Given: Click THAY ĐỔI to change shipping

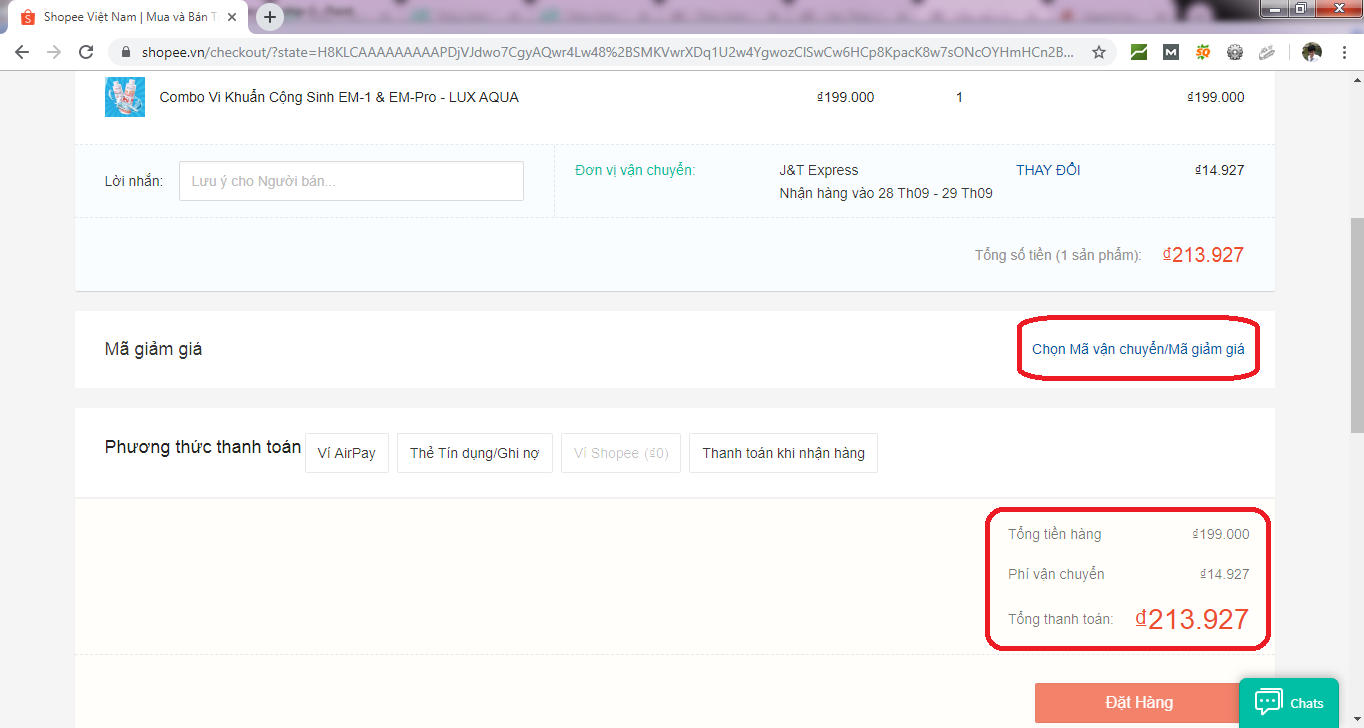Looking at the screenshot, I should [x=1048, y=170].
